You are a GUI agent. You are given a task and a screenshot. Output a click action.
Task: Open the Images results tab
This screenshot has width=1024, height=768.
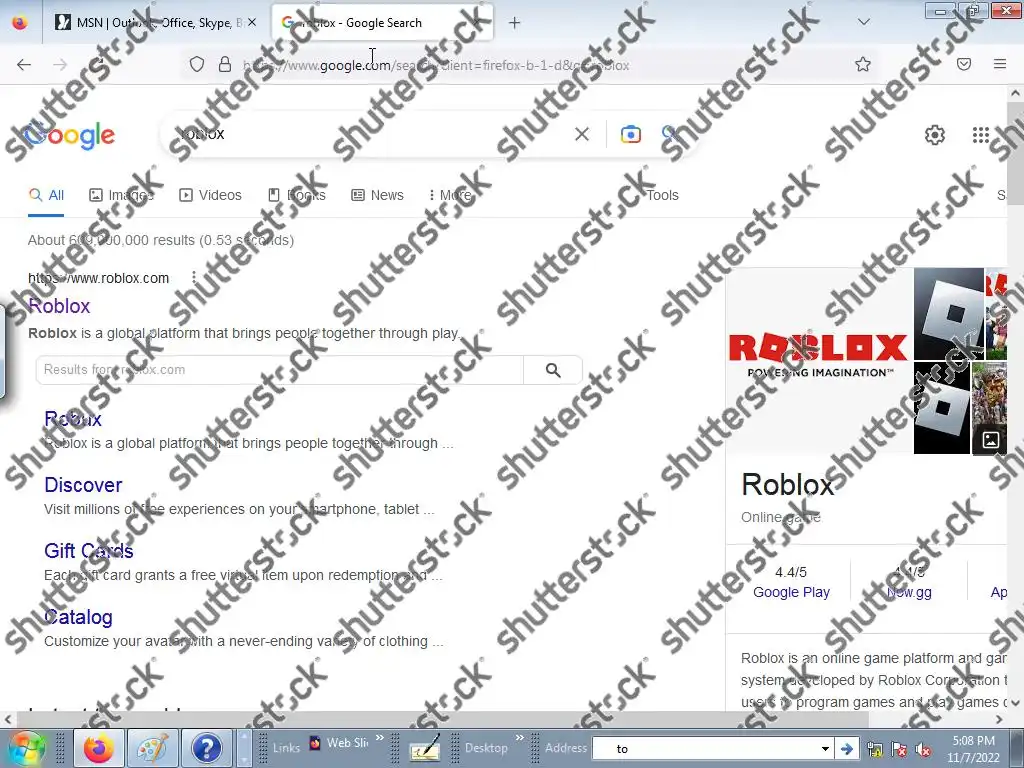click(x=121, y=195)
